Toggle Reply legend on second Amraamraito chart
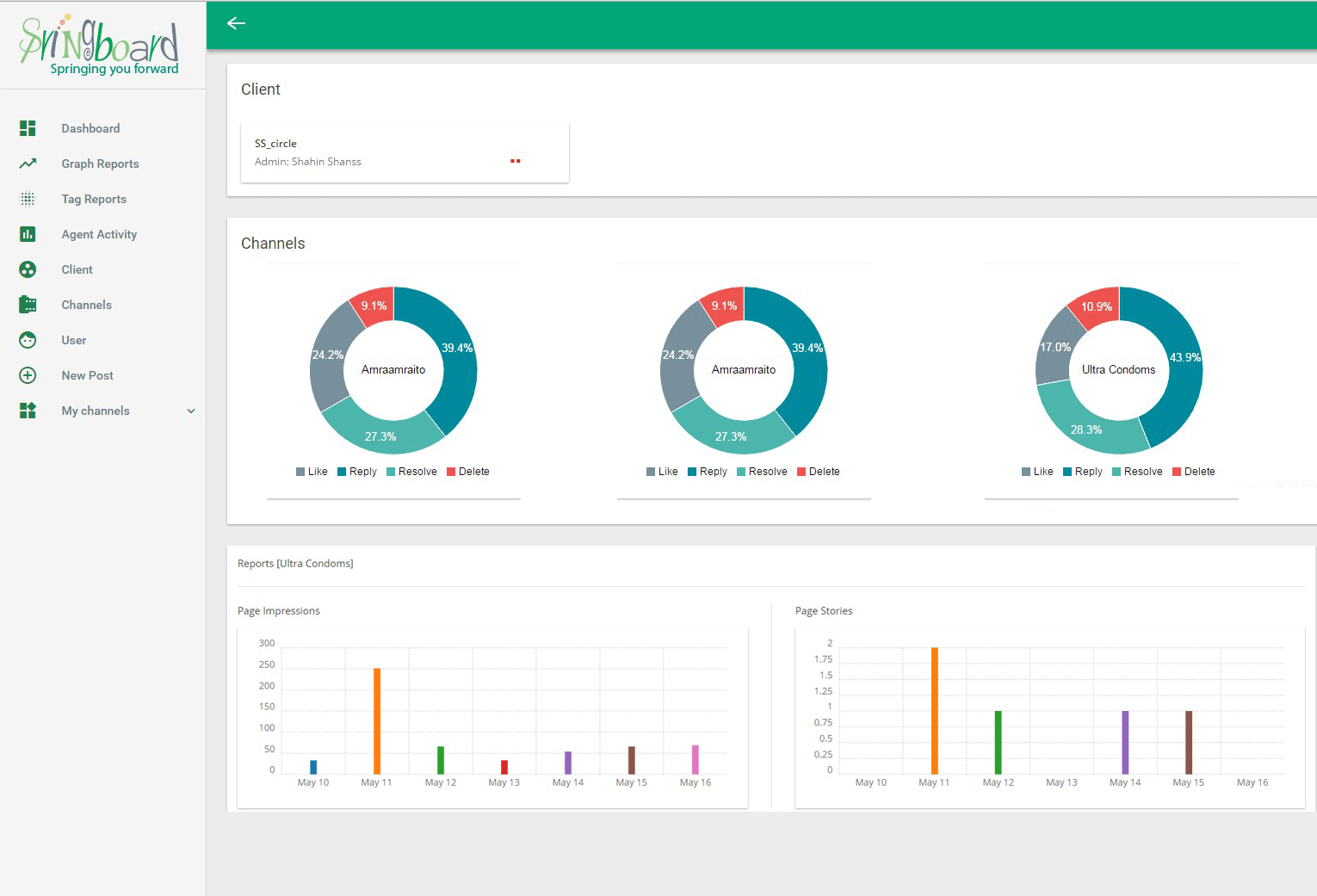 click(708, 472)
